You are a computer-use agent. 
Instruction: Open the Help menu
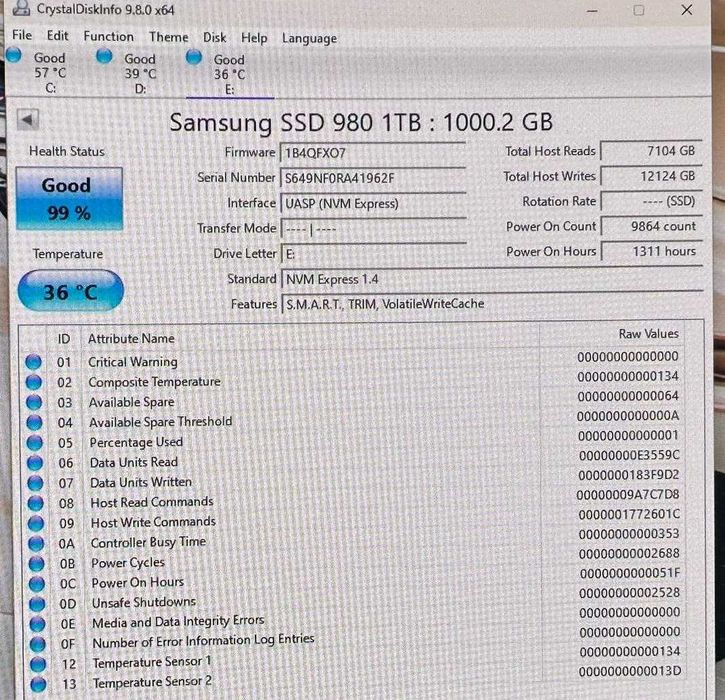[x=254, y=38]
